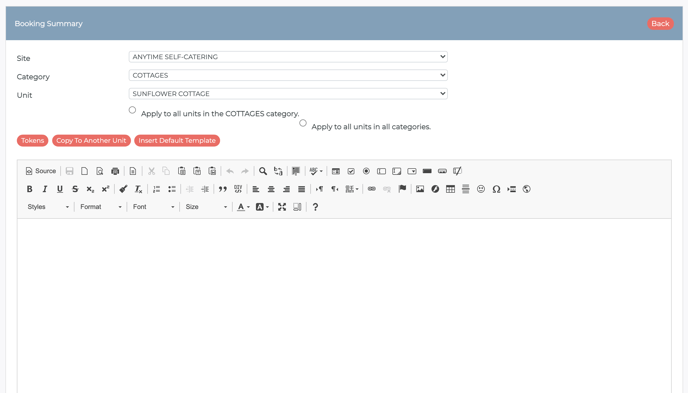Maximize the editor
The image size is (688, 393).
pyautogui.click(x=282, y=207)
